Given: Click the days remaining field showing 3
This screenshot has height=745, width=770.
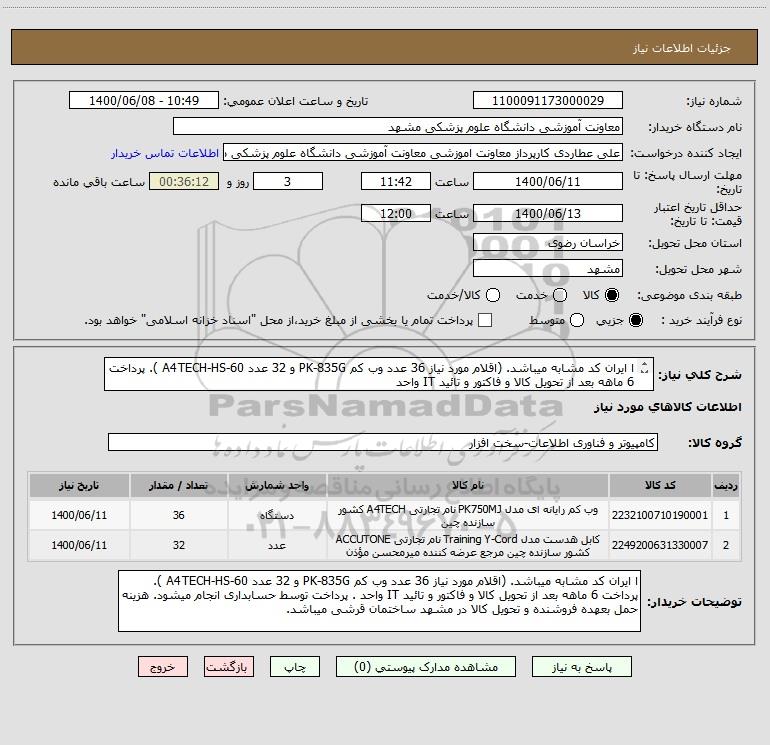Looking at the screenshot, I should coord(288,182).
